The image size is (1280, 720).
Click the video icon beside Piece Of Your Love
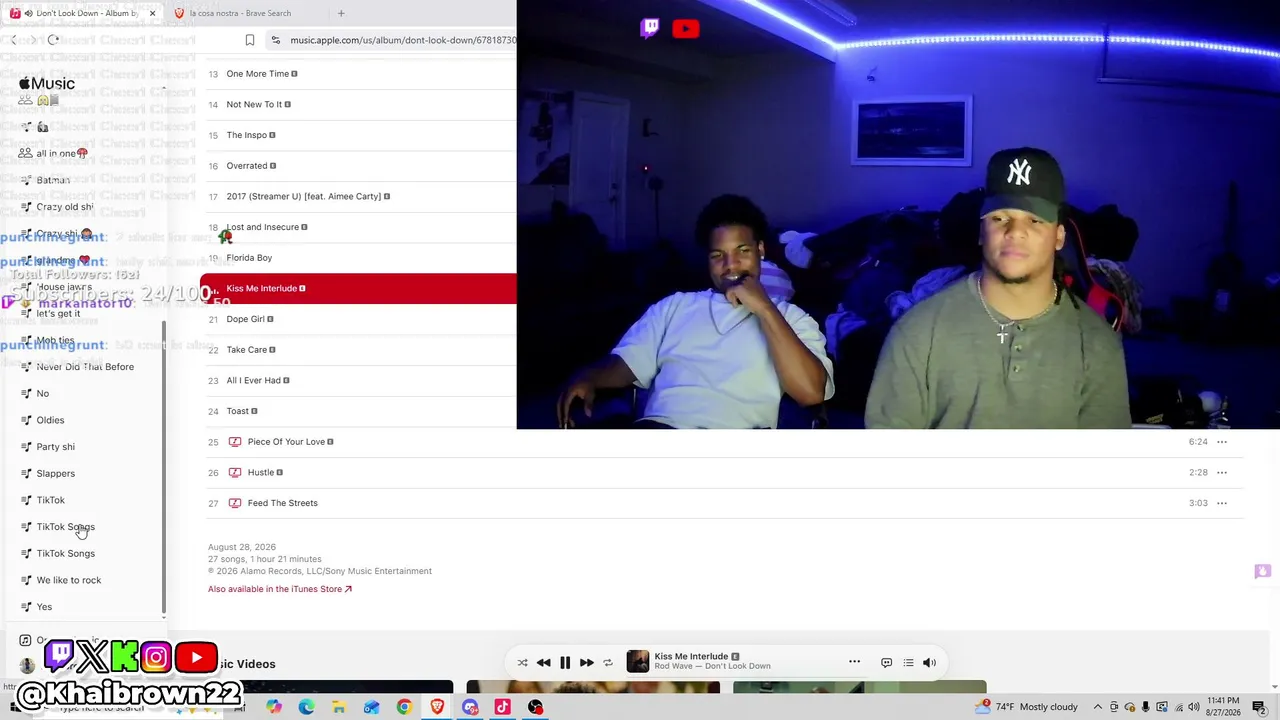click(235, 442)
